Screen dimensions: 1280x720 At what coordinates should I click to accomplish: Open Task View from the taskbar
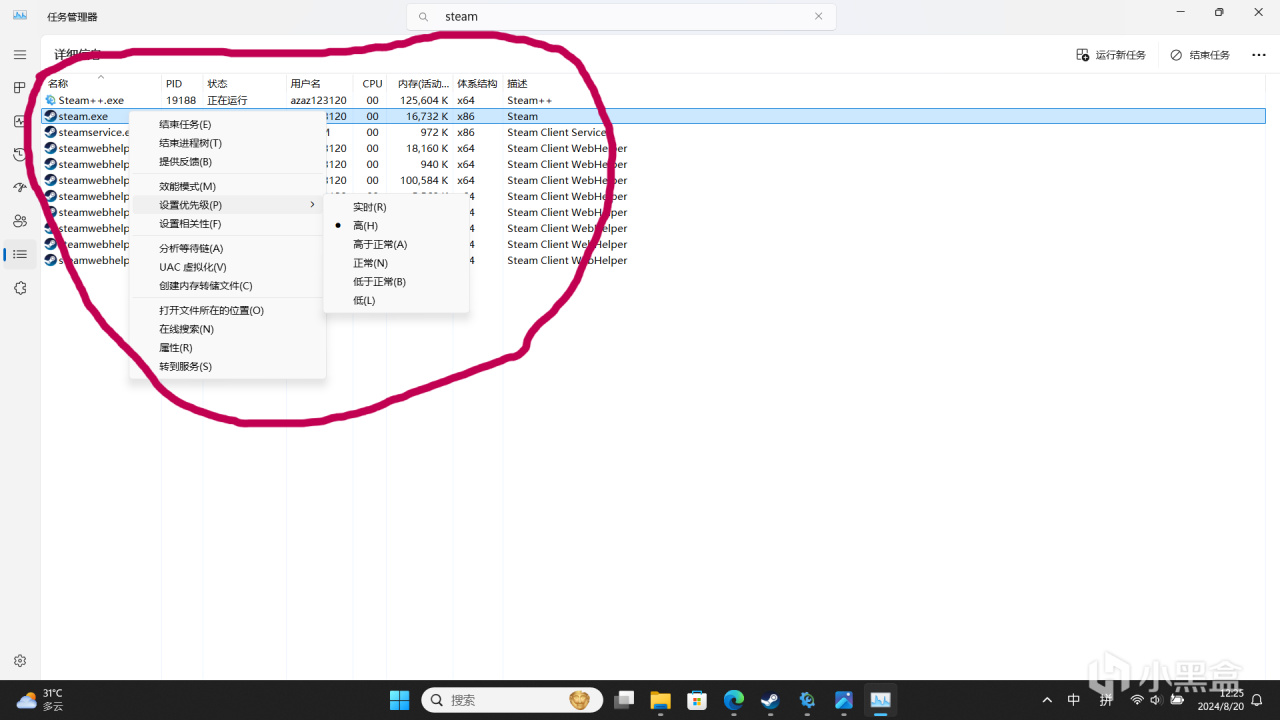pos(625,700)
